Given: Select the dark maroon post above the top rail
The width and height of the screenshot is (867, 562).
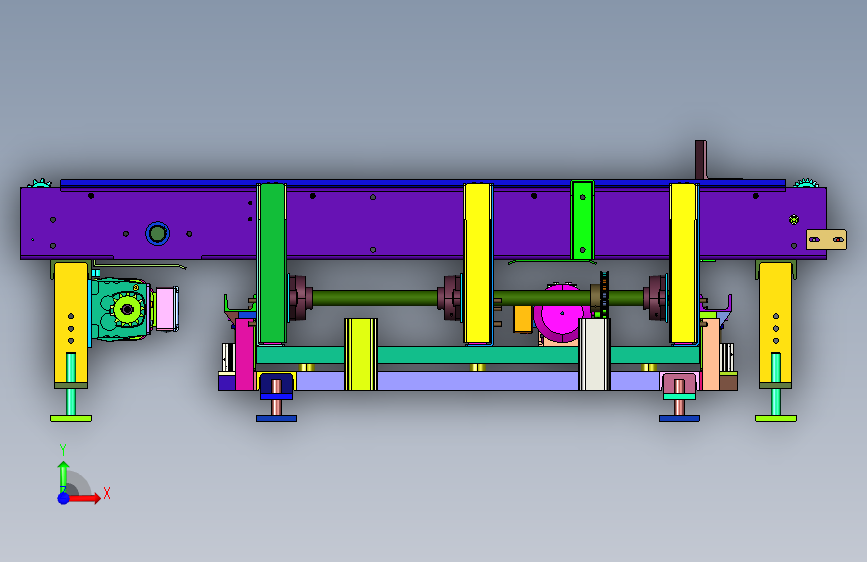Looking at the screenshot, I should (x=701, y=160).
